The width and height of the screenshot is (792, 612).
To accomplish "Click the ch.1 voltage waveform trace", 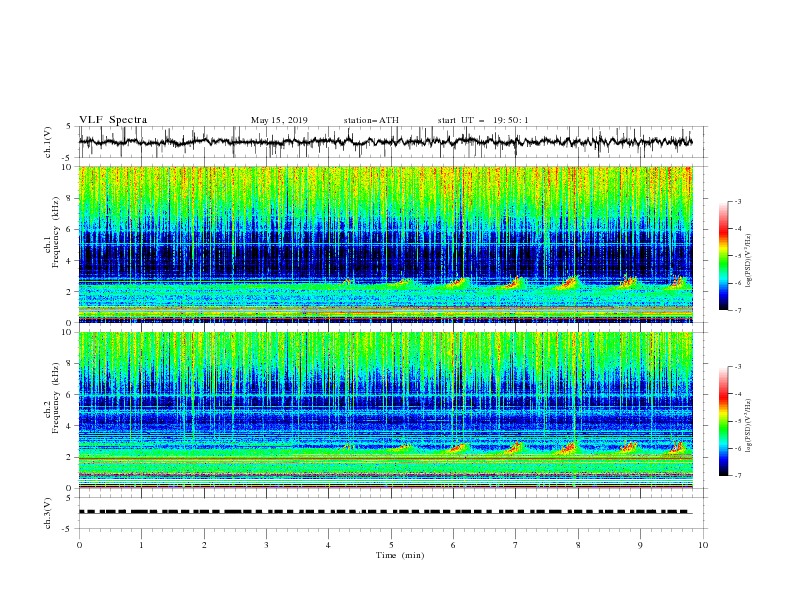I will pos(386,142).
